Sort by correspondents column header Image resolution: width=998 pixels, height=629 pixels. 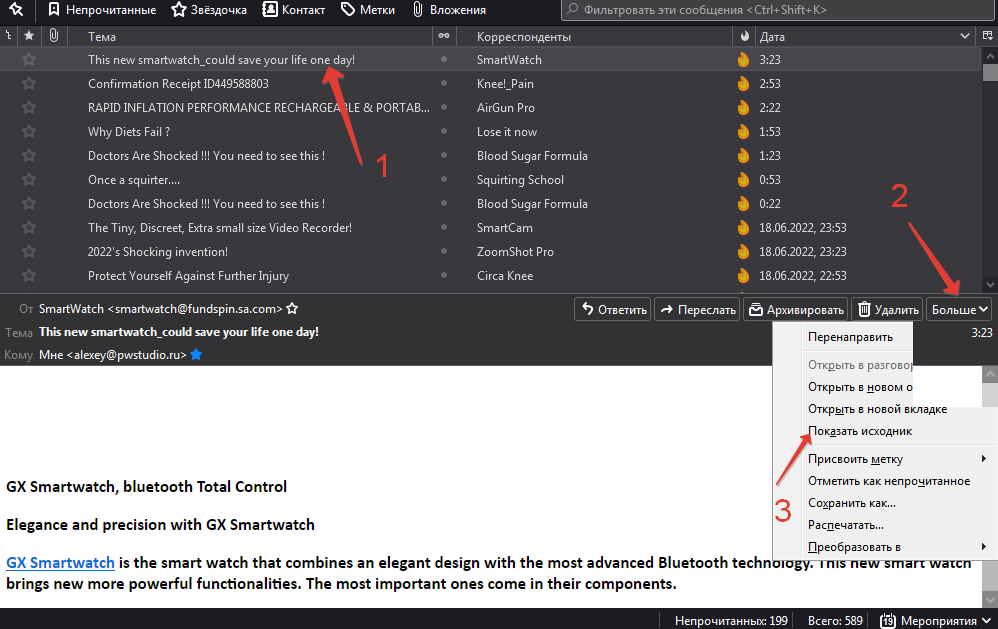[x=594, y=36]
